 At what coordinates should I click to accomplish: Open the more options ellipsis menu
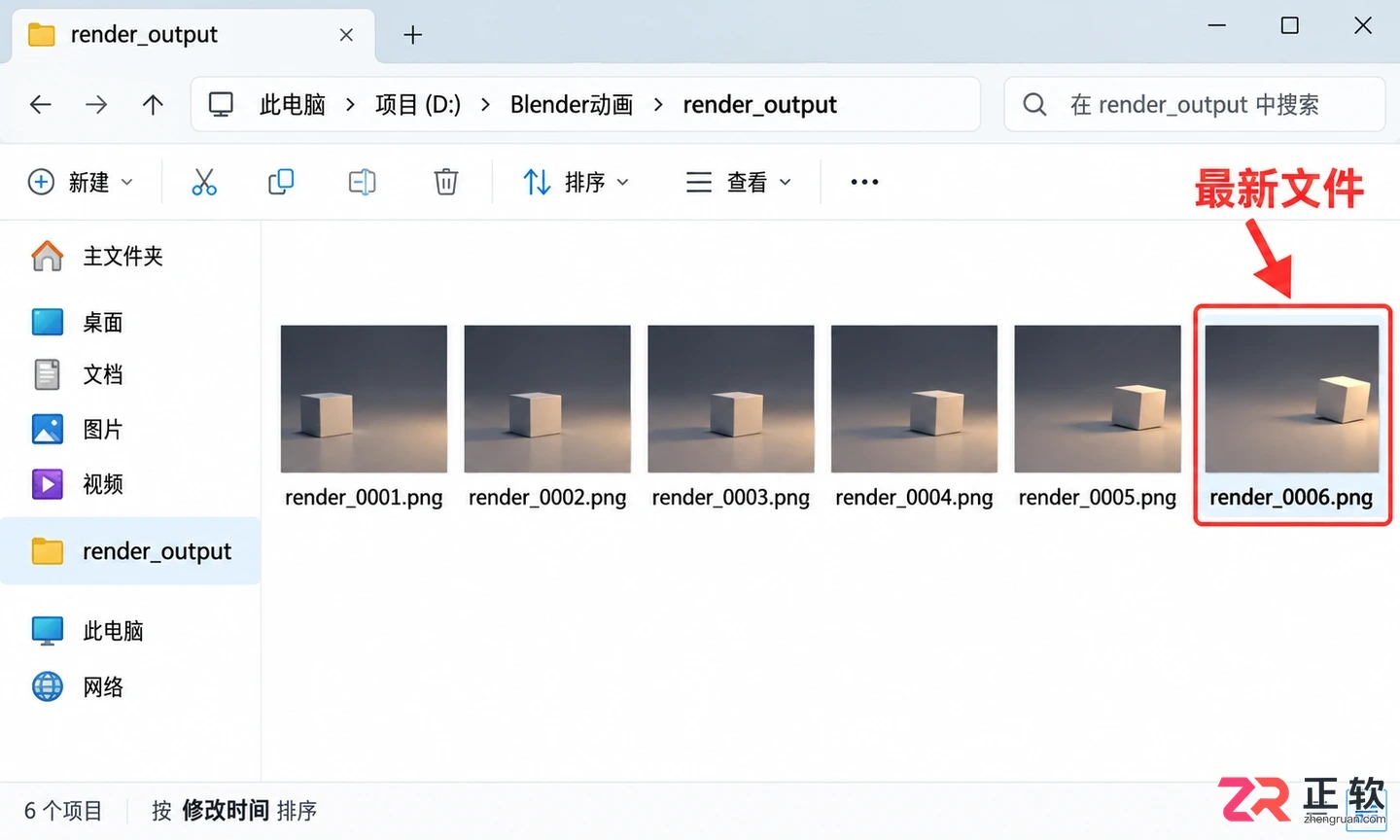[864, 182]
